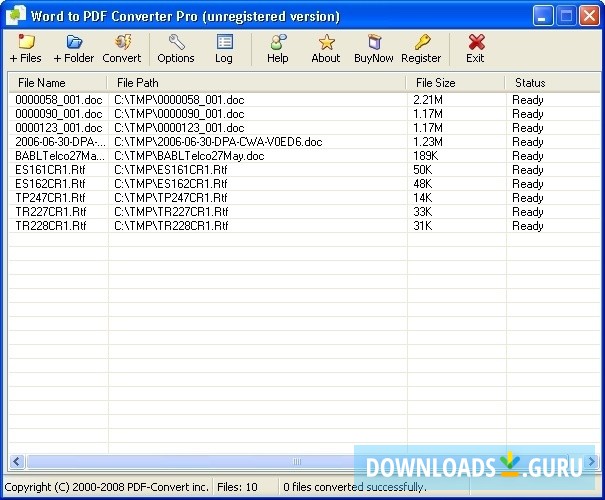Click path C:\TMP\ES161CR1.Rtf
The height and width of the screenshot is (500, 605).
(171, 170)
